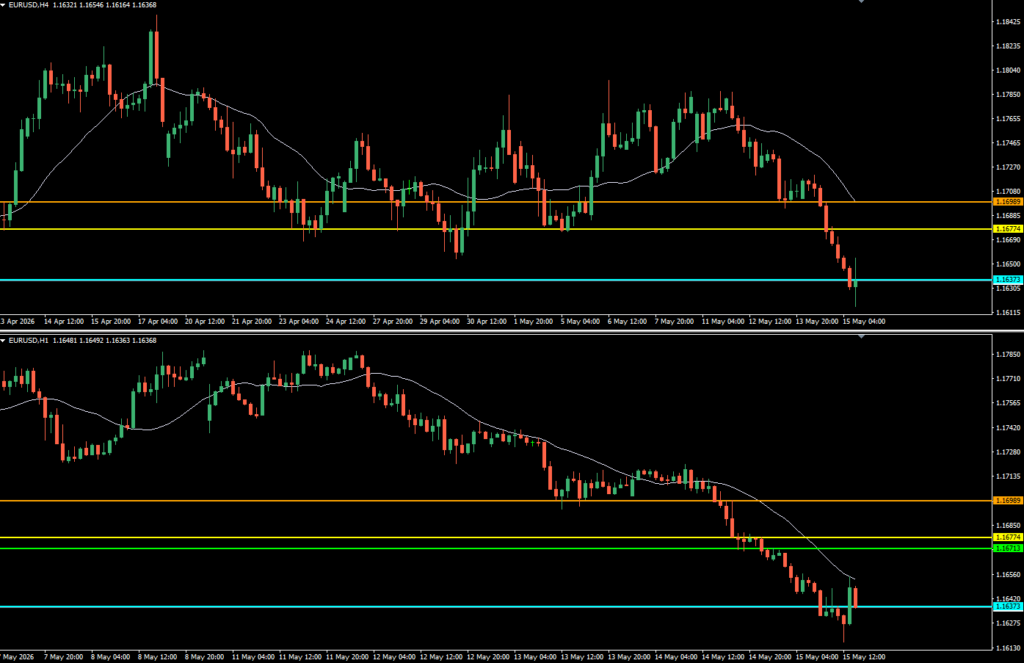Image resolution: width=1024 pixels, height=663 pixels.
Task: Click 1.16115 on the H4 price scale
Action: coord(1008,312)
